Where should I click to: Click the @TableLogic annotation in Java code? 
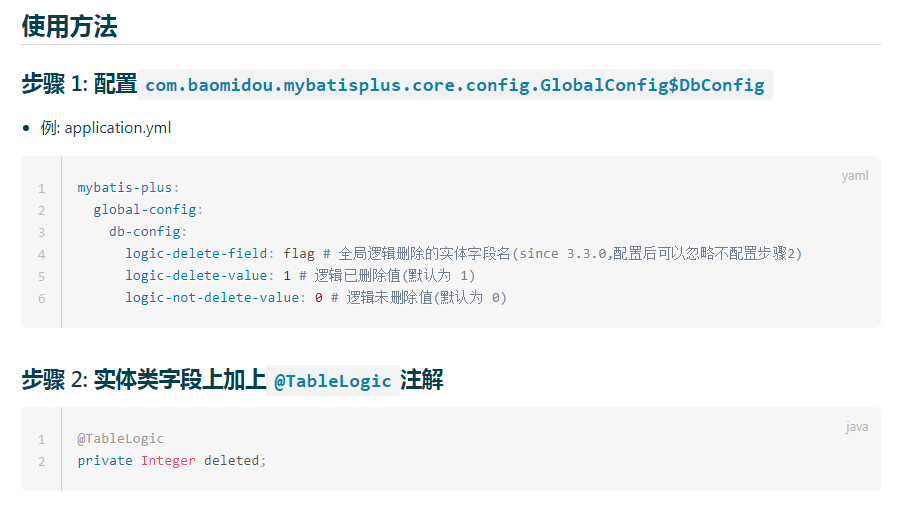120,439
